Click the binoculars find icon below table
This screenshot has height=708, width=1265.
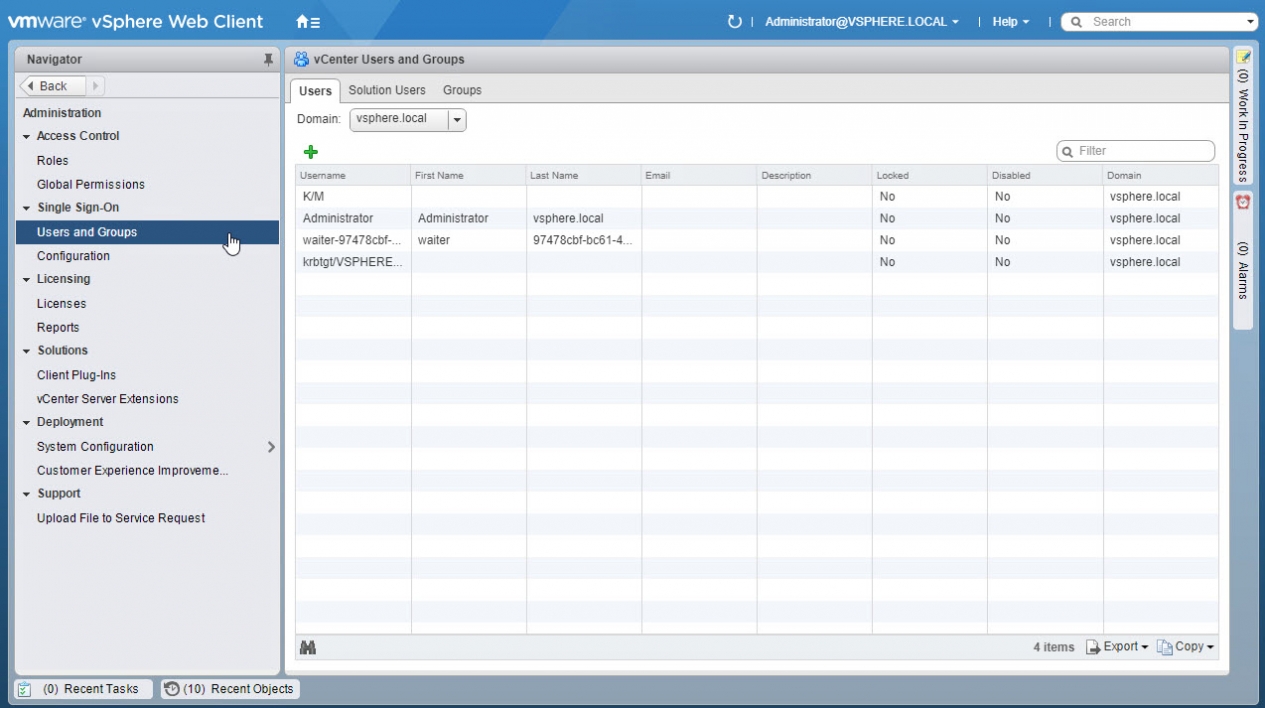tap(308, 648)
